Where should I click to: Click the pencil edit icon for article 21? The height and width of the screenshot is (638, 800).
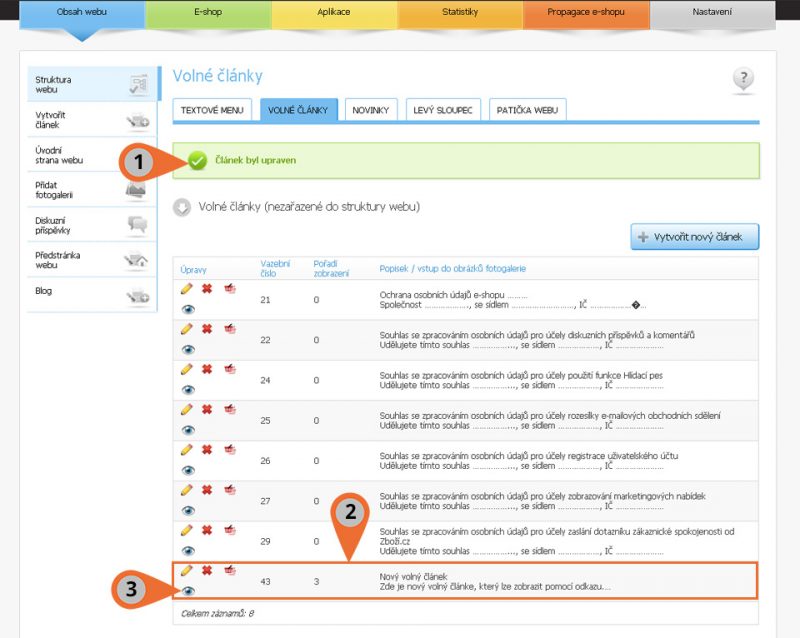click(186, 288)
